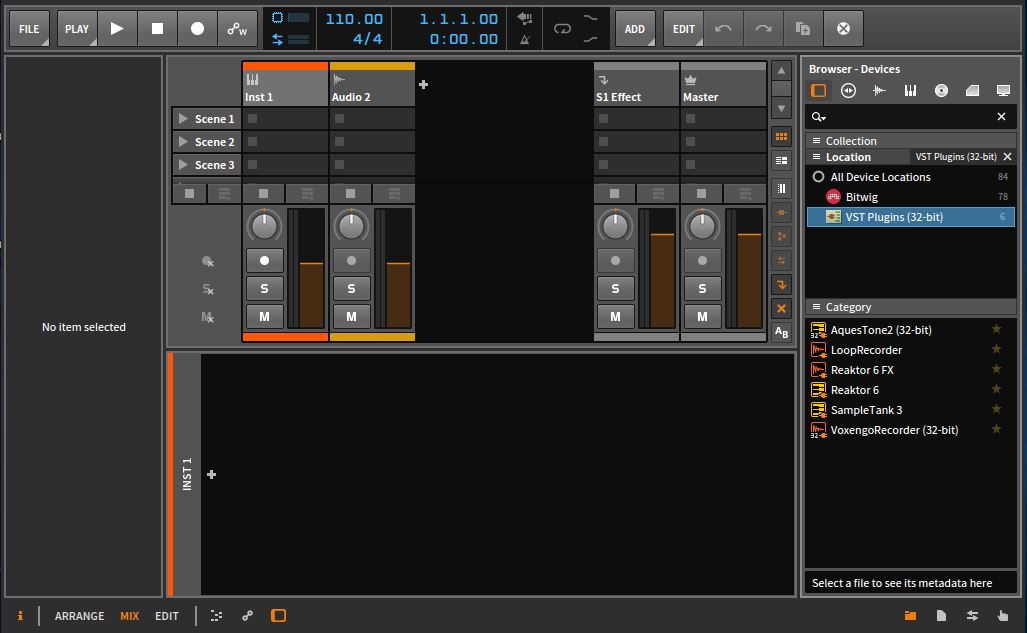Select All Device Locations radio option

(x=818, y=177)
